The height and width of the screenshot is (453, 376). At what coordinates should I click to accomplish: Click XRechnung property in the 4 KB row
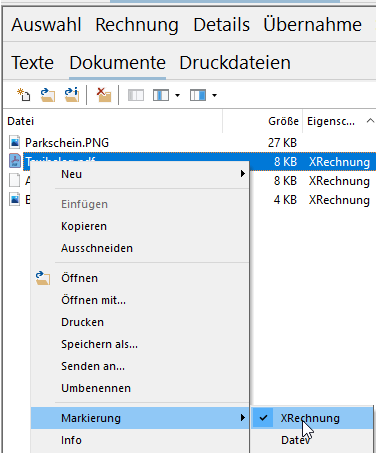(x=339, y=200)
